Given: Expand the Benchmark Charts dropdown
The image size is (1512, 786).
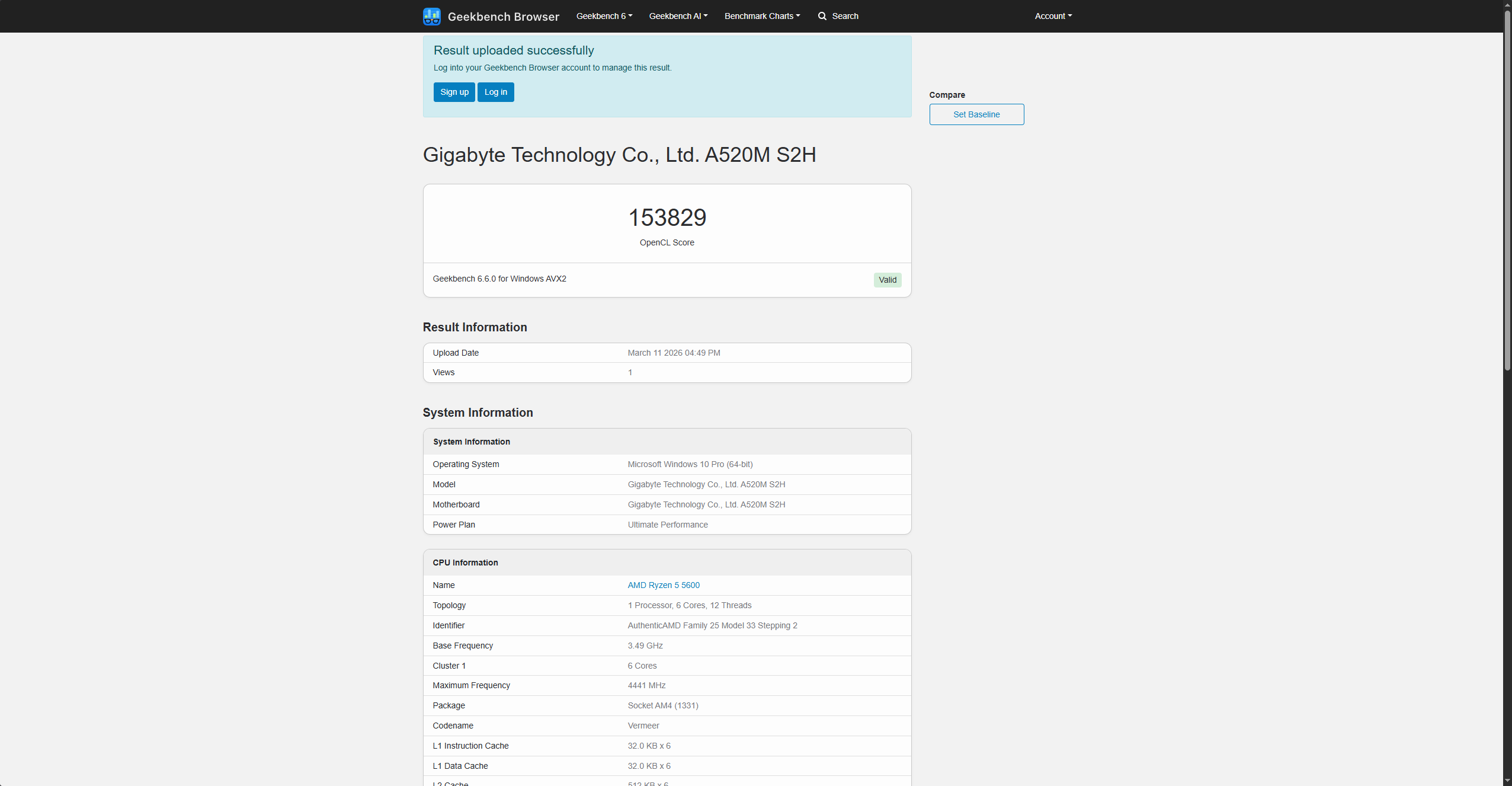Looking at the screenshot, I should click(761, 16).
